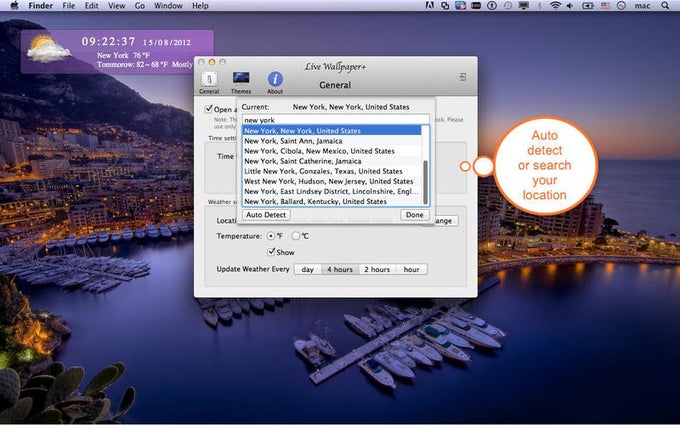Screen dimensions: 680x425
Task: Open the Window menu
Action: point(168,6)
